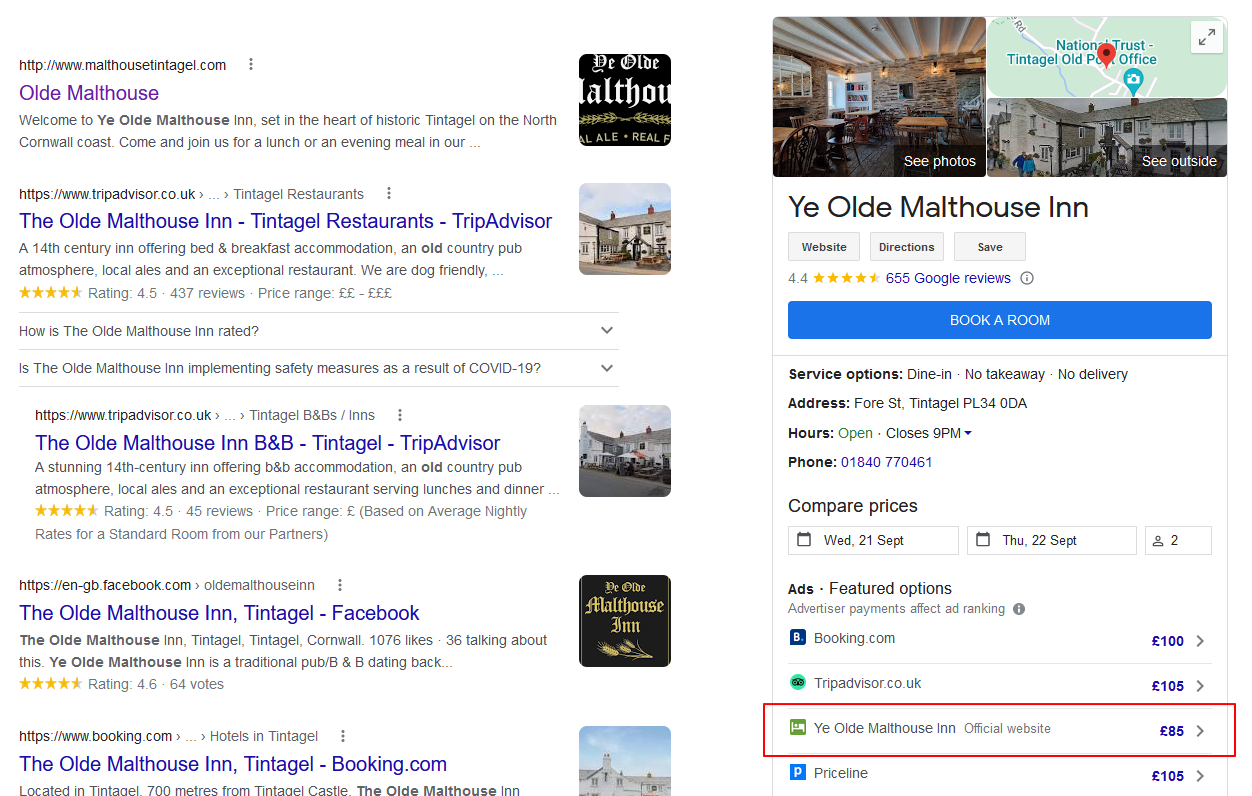Open Tripadvisor.co.uk £105 price chevron
This screenshot has height=796, width=1252.
1201,686
